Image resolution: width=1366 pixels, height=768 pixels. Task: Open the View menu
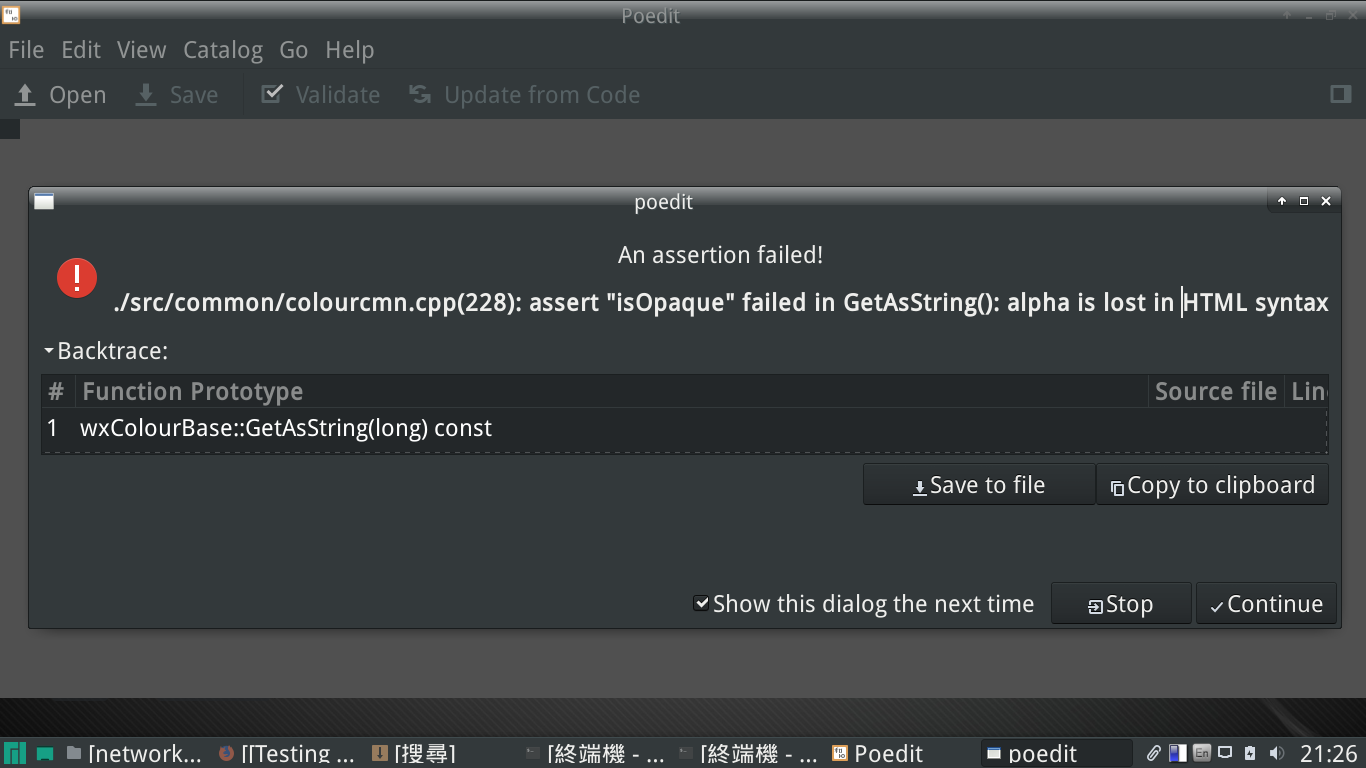(x=141, y=50)
